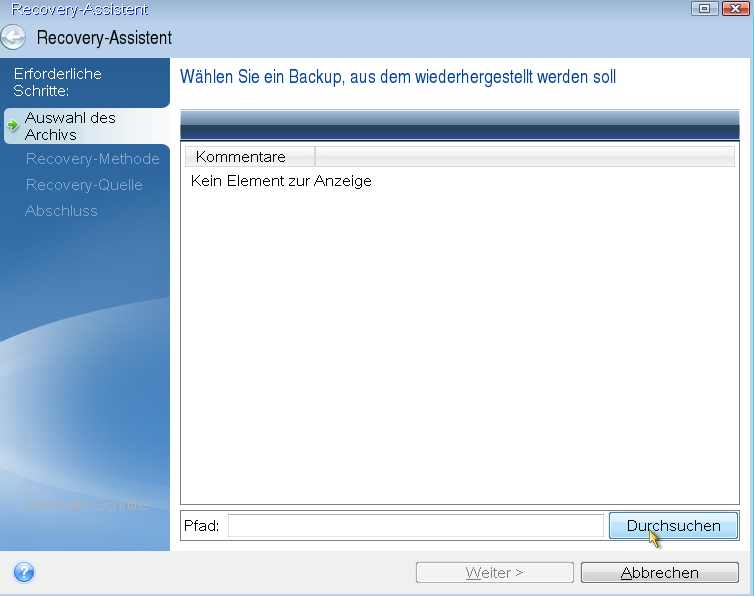Viewport: 754px width, 596px height.
Task: Click the green arrow beside Auswahl des Archivs
Action: (13, 125)
